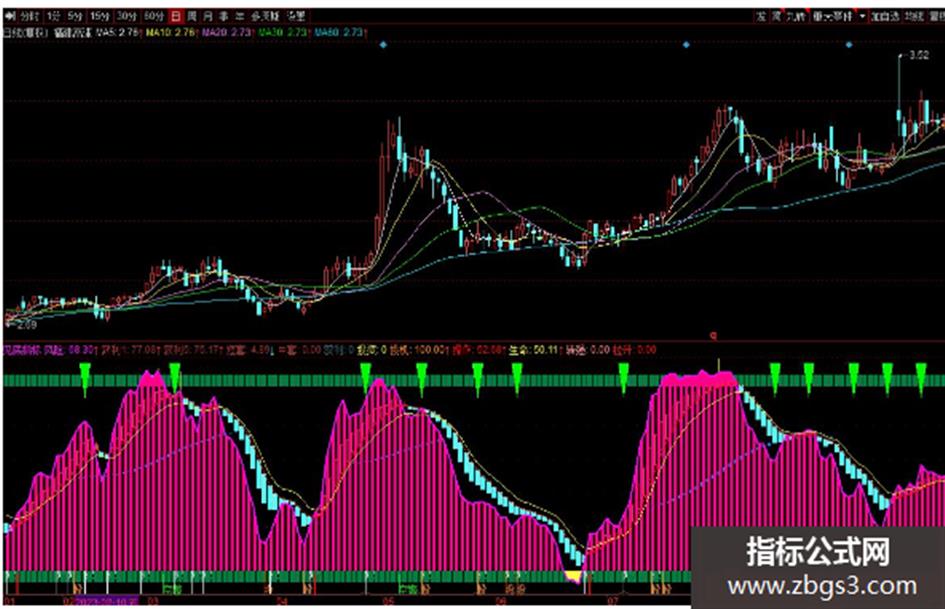This screenshot has height=609, width=945.
Task: Select the highlighted 日 daily period
Action: (176, 16)
